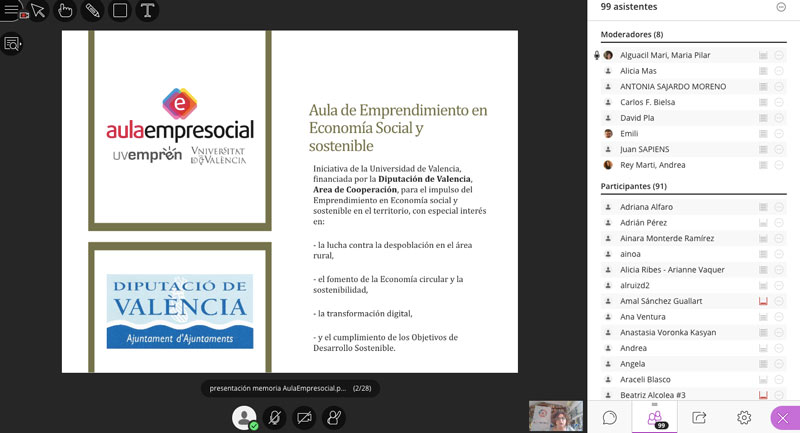This screenshot has width=800, height=433.
Task: Select the hand pan tool
Action: point(66,11)
